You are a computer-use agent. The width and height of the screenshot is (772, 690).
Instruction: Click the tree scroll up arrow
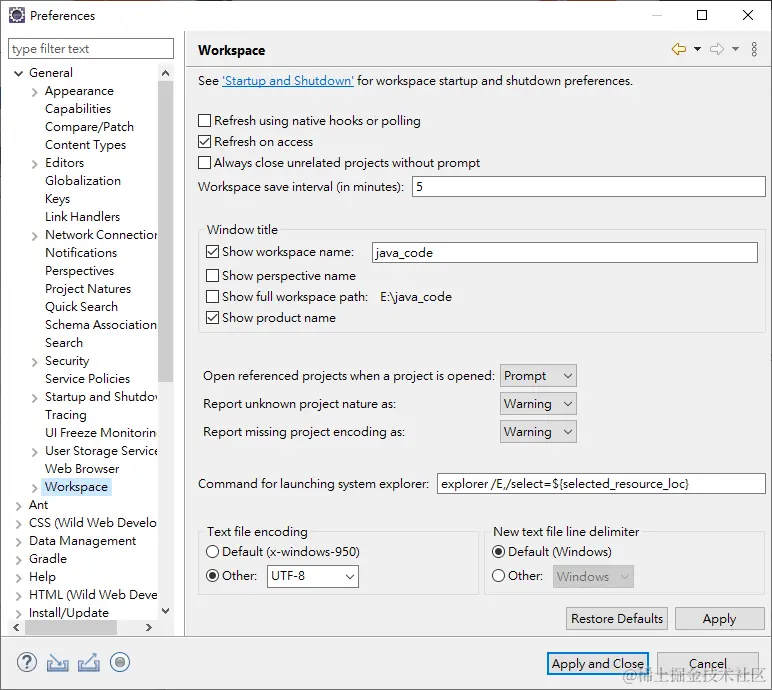coord(165,73)
